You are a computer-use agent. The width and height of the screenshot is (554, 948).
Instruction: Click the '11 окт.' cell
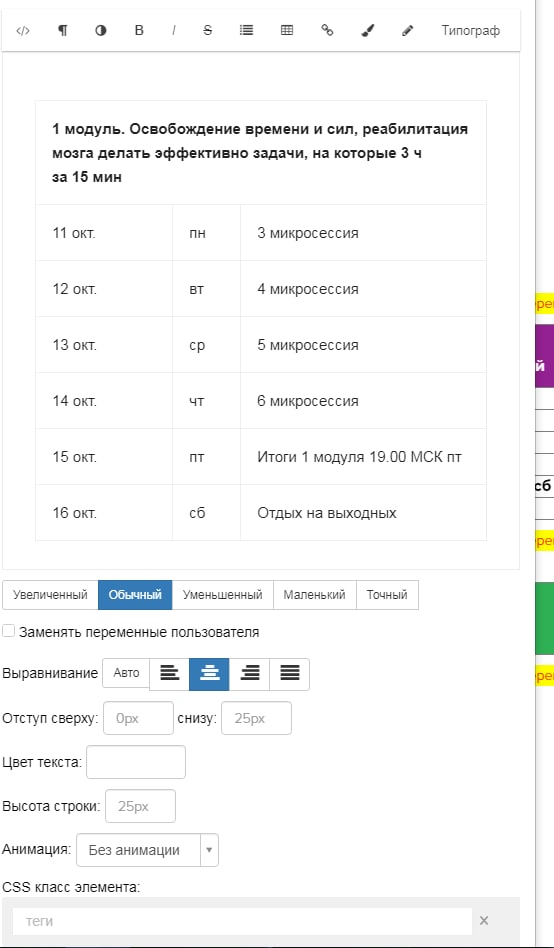(104, 233)
